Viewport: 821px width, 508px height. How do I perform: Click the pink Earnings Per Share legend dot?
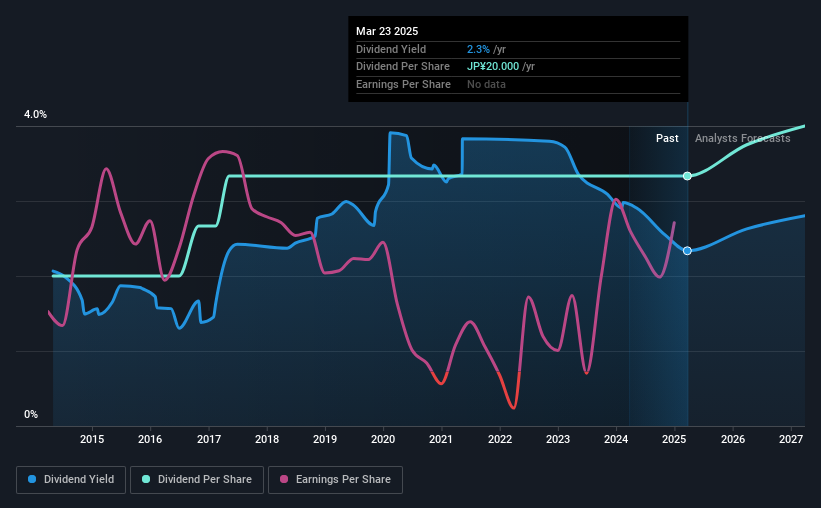pos(284,479)
